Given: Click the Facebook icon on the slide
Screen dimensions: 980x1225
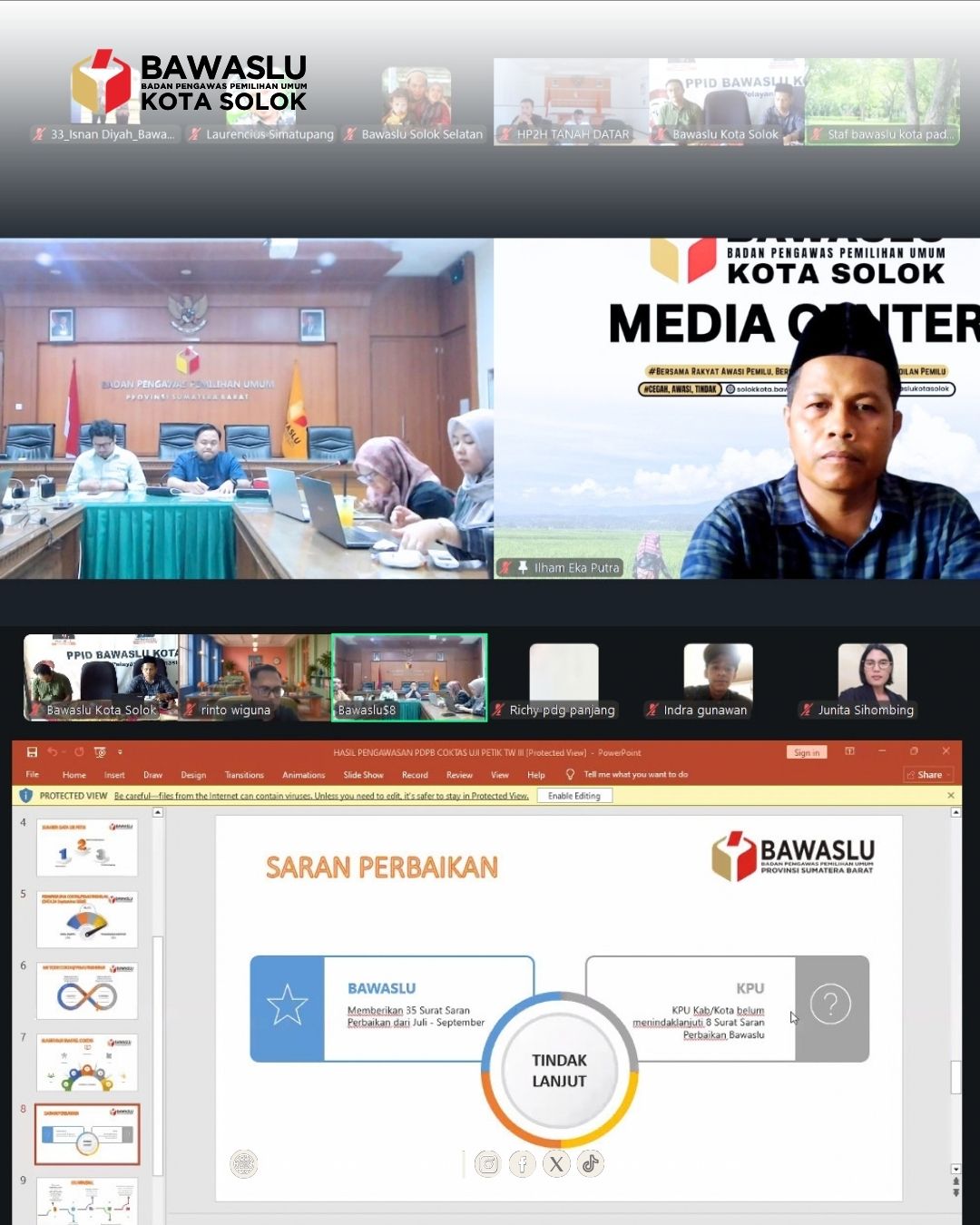Looking at the screenshot, I should 522,1164.
